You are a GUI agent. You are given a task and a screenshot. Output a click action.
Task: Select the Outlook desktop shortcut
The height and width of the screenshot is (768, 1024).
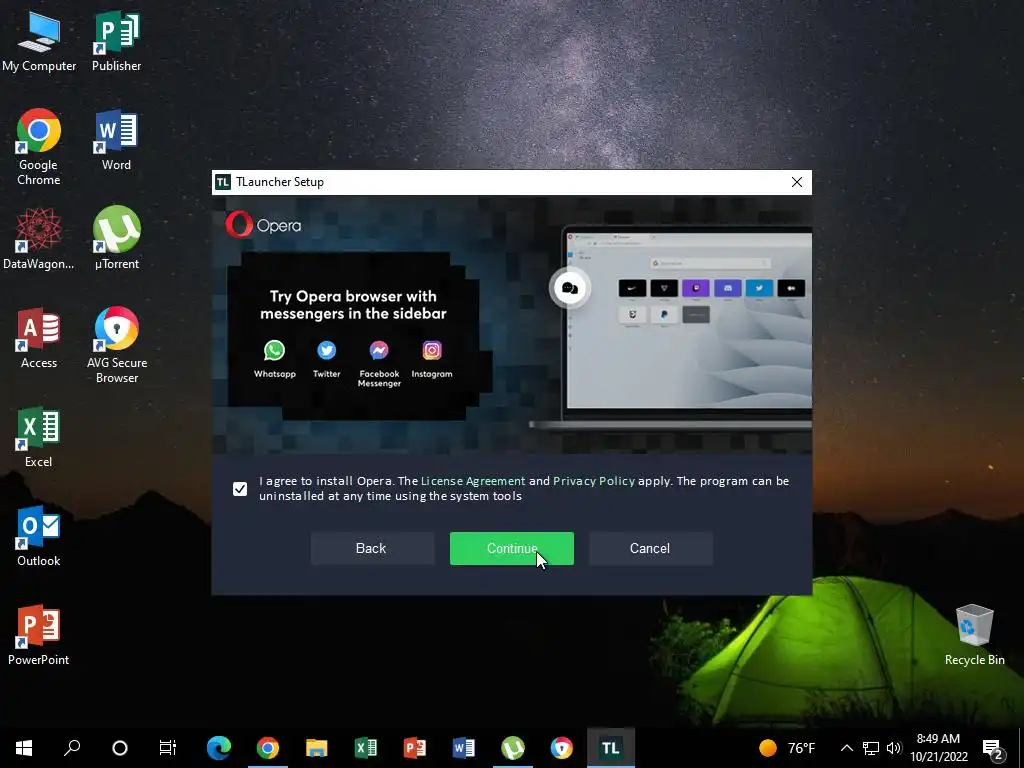click(39, 536)
